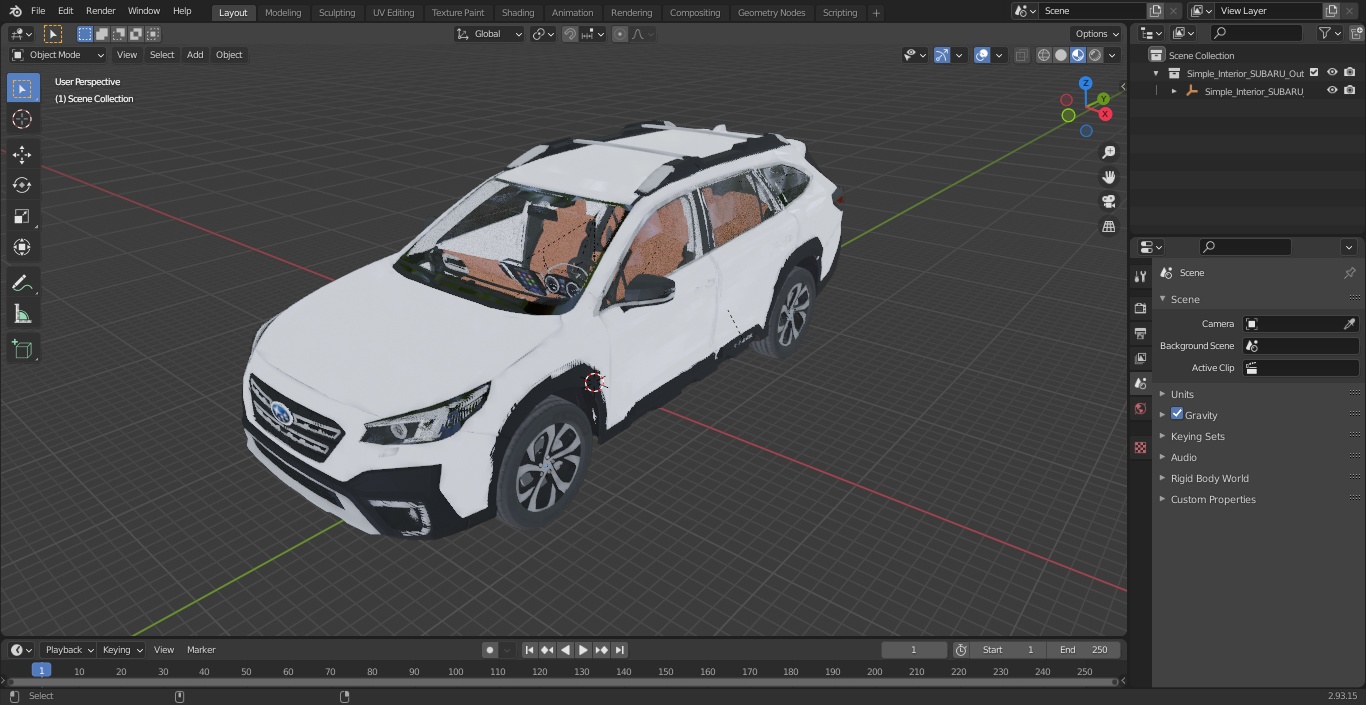Image resolution: width=1366 pixels, height=705 pixels.
Task: Activate the Move tool
Action: point(22,154)
